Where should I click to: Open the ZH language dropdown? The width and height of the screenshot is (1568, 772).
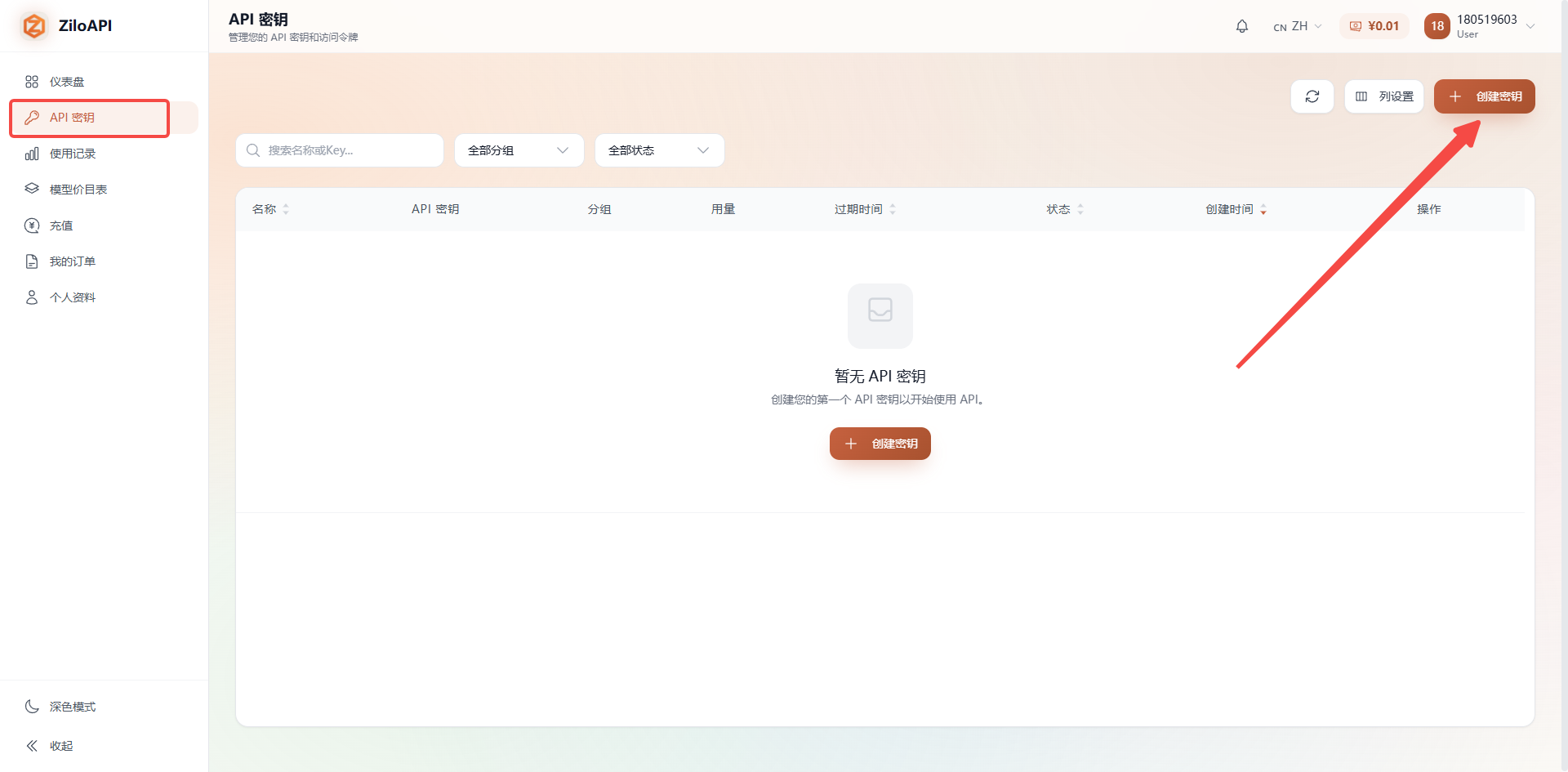[x=1298, y=26]
